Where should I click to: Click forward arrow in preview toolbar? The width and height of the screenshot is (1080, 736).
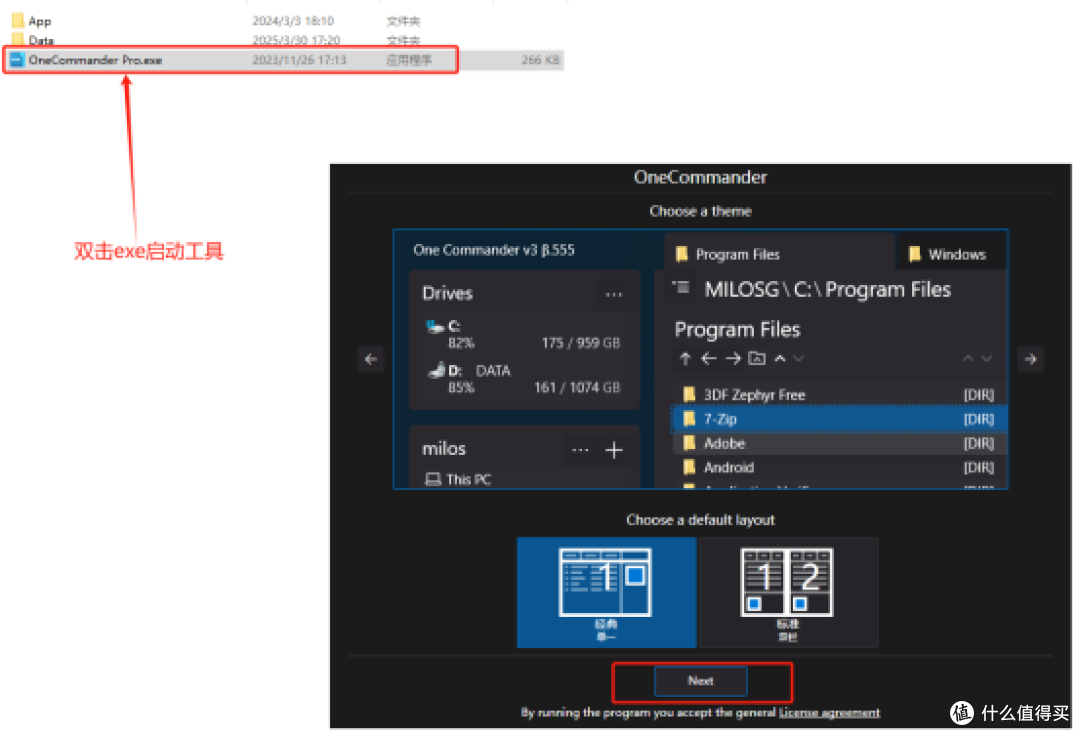[x=733, y=358]
